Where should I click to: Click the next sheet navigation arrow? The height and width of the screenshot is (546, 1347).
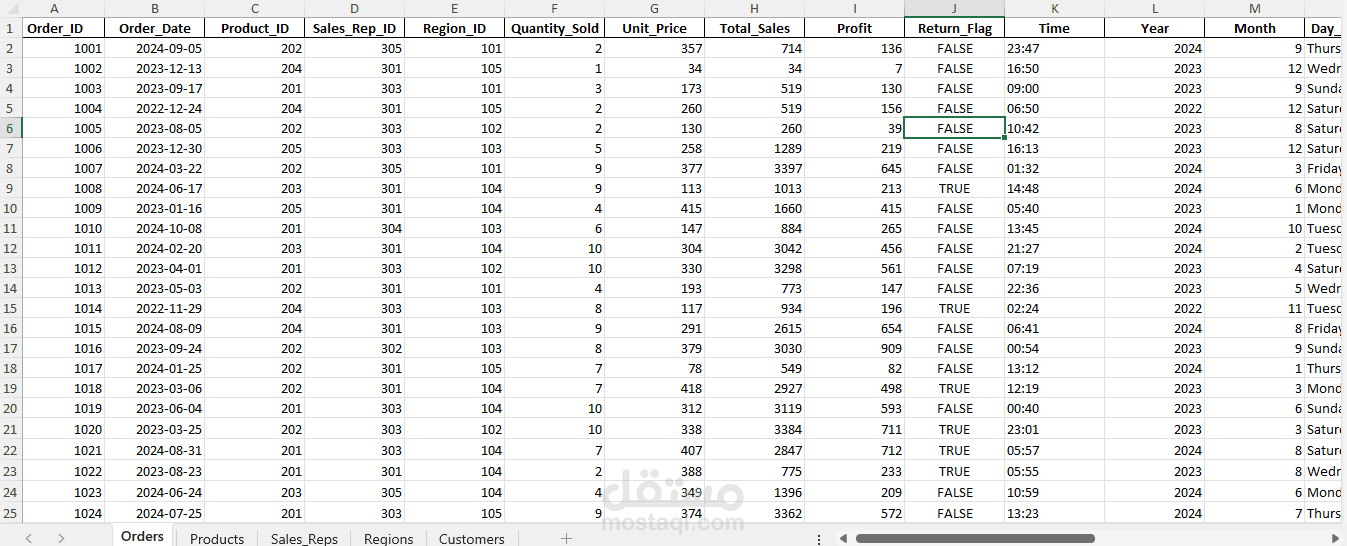[61, 538]
